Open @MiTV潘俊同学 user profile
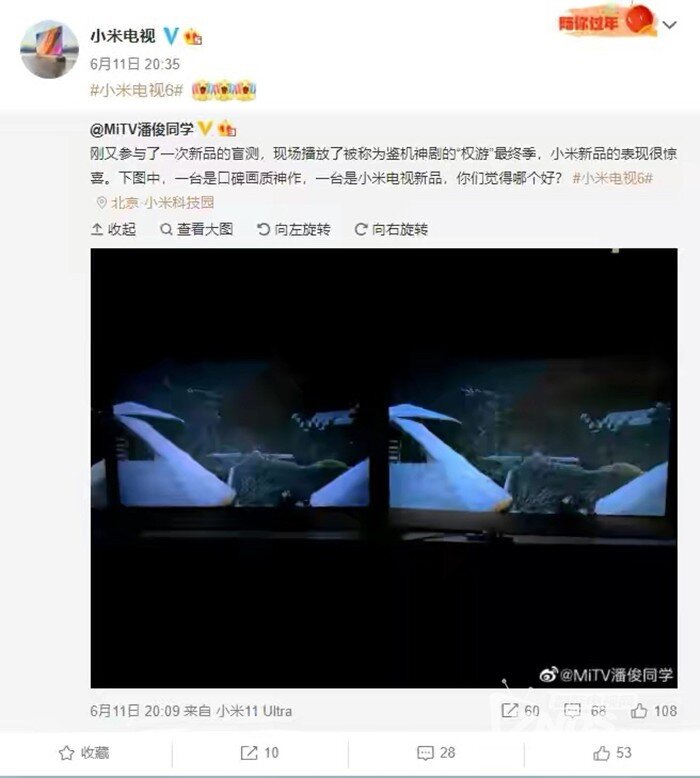Screen dimensions: 700x778 (141, 129)
